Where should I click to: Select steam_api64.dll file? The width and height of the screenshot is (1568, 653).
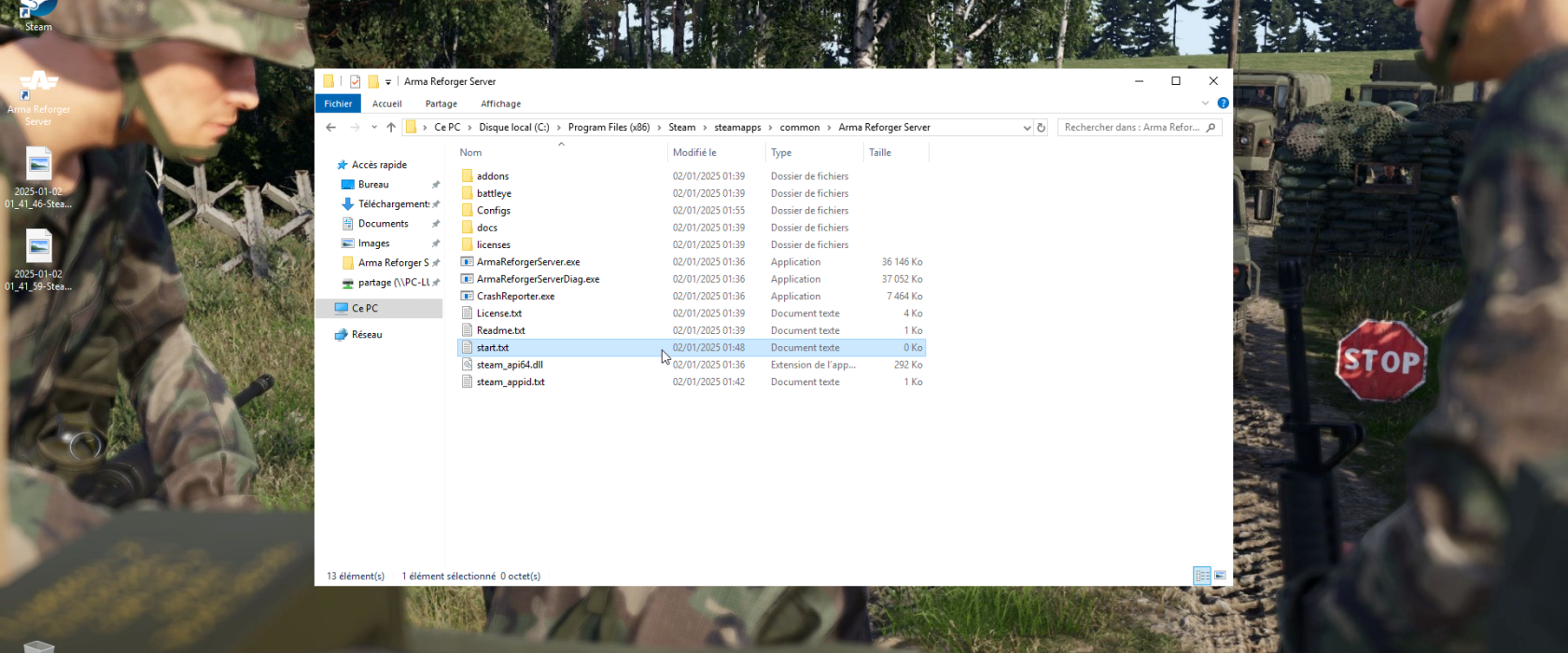[510, 365]
